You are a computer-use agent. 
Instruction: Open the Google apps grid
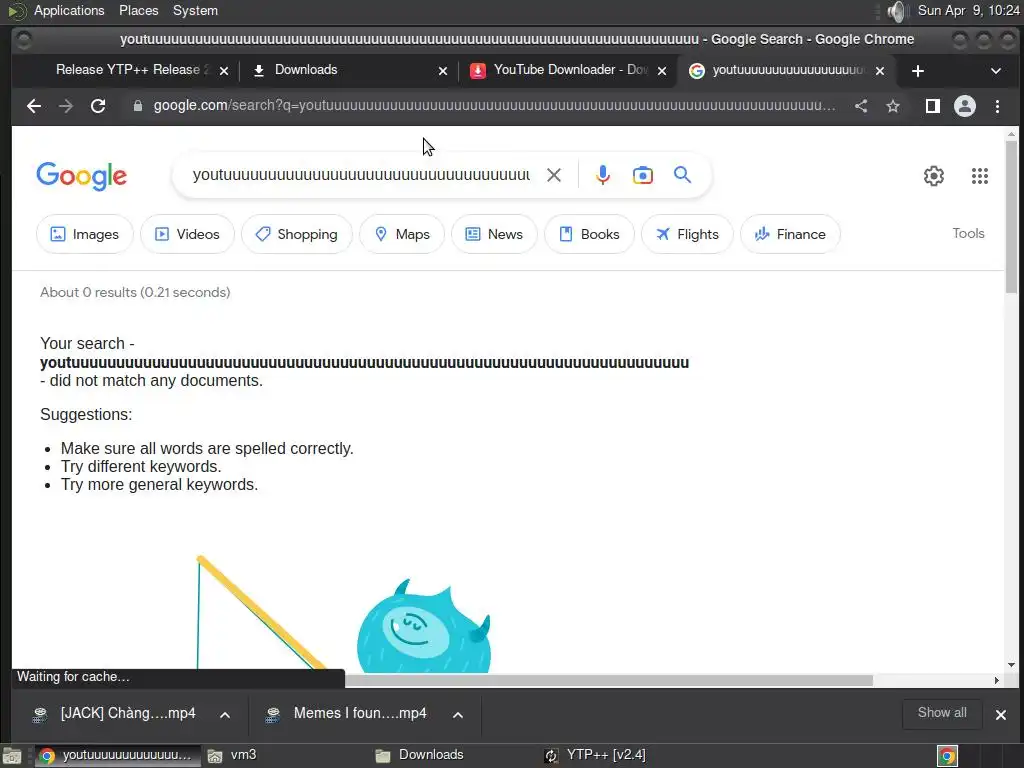click(980, 176)
